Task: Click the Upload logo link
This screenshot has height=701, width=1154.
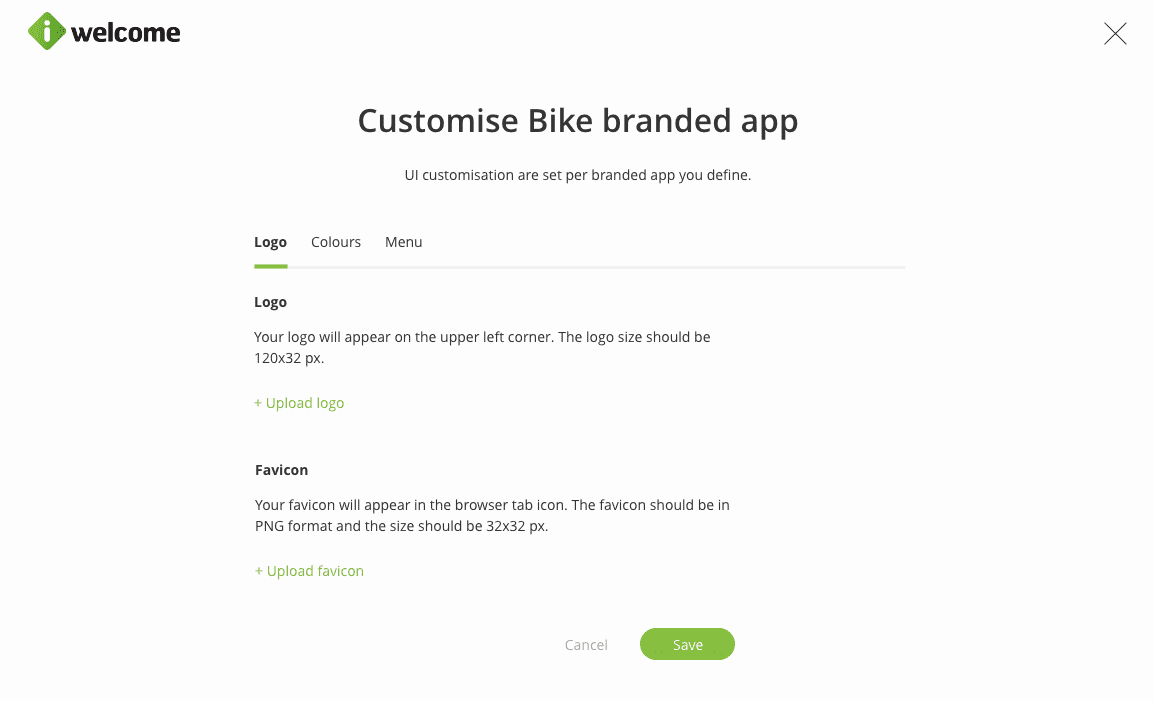Action: (x=304, y=403)
